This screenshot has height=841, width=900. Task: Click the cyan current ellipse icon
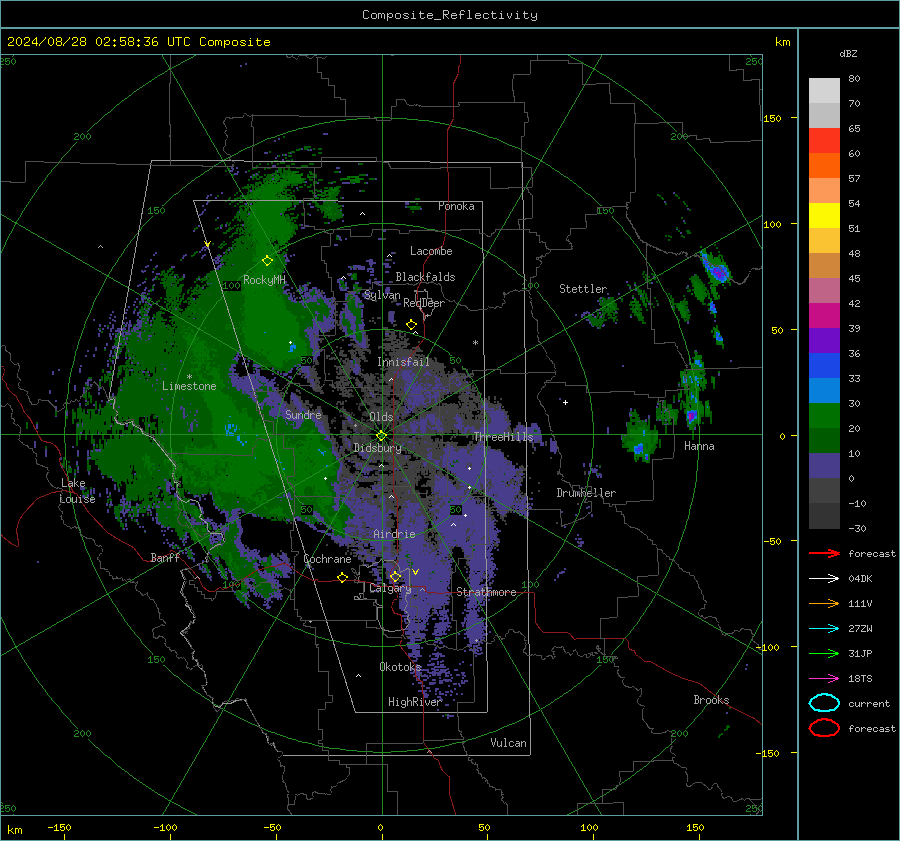coord(824,703)
